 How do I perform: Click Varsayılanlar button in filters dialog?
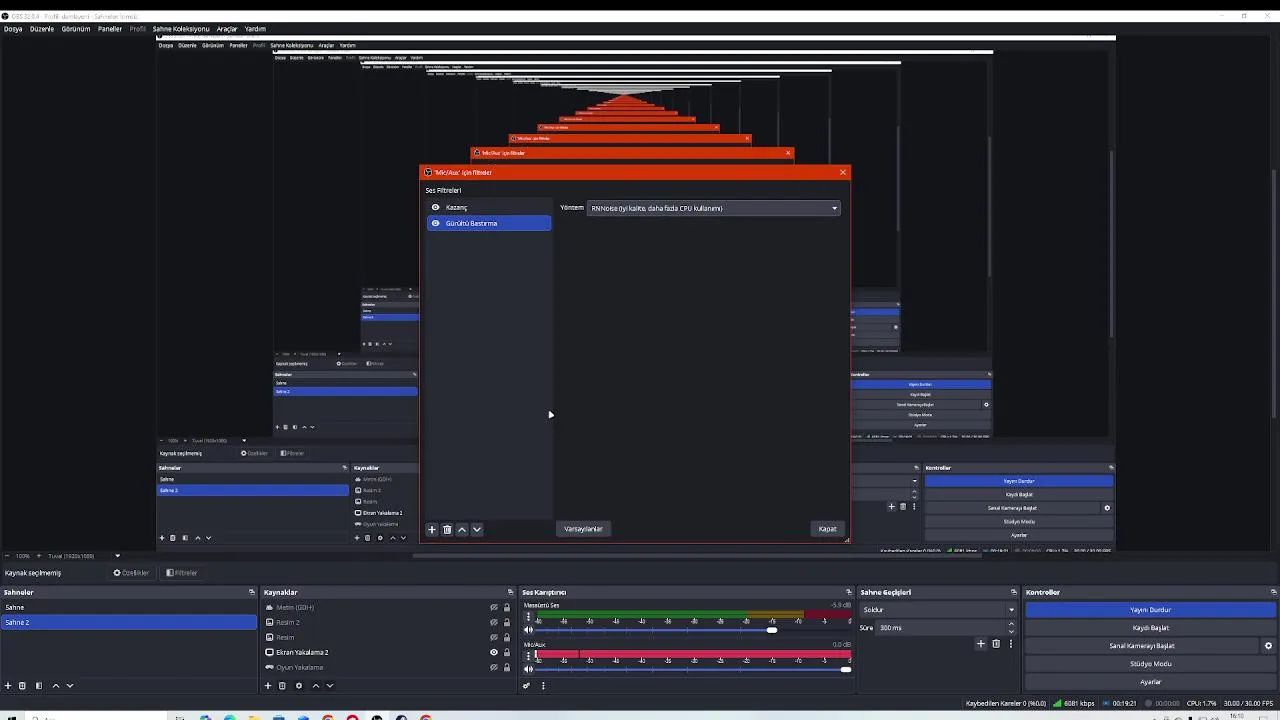tap(583, 529)
